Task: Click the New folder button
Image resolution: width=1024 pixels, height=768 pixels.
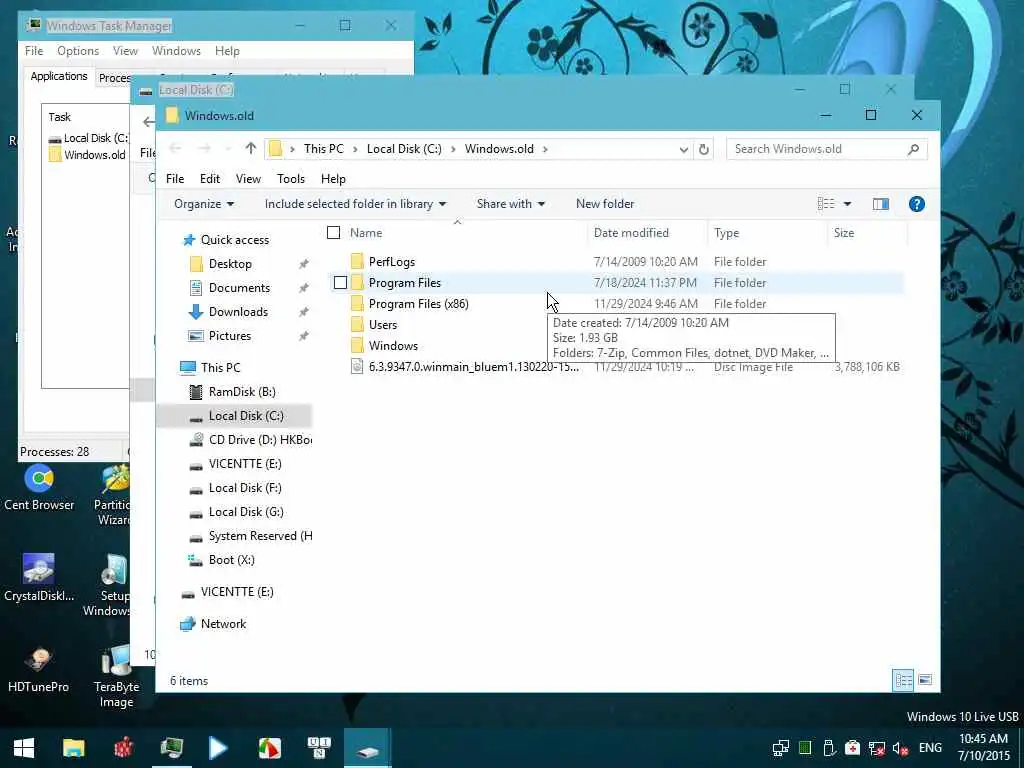Action: [605, 204]
